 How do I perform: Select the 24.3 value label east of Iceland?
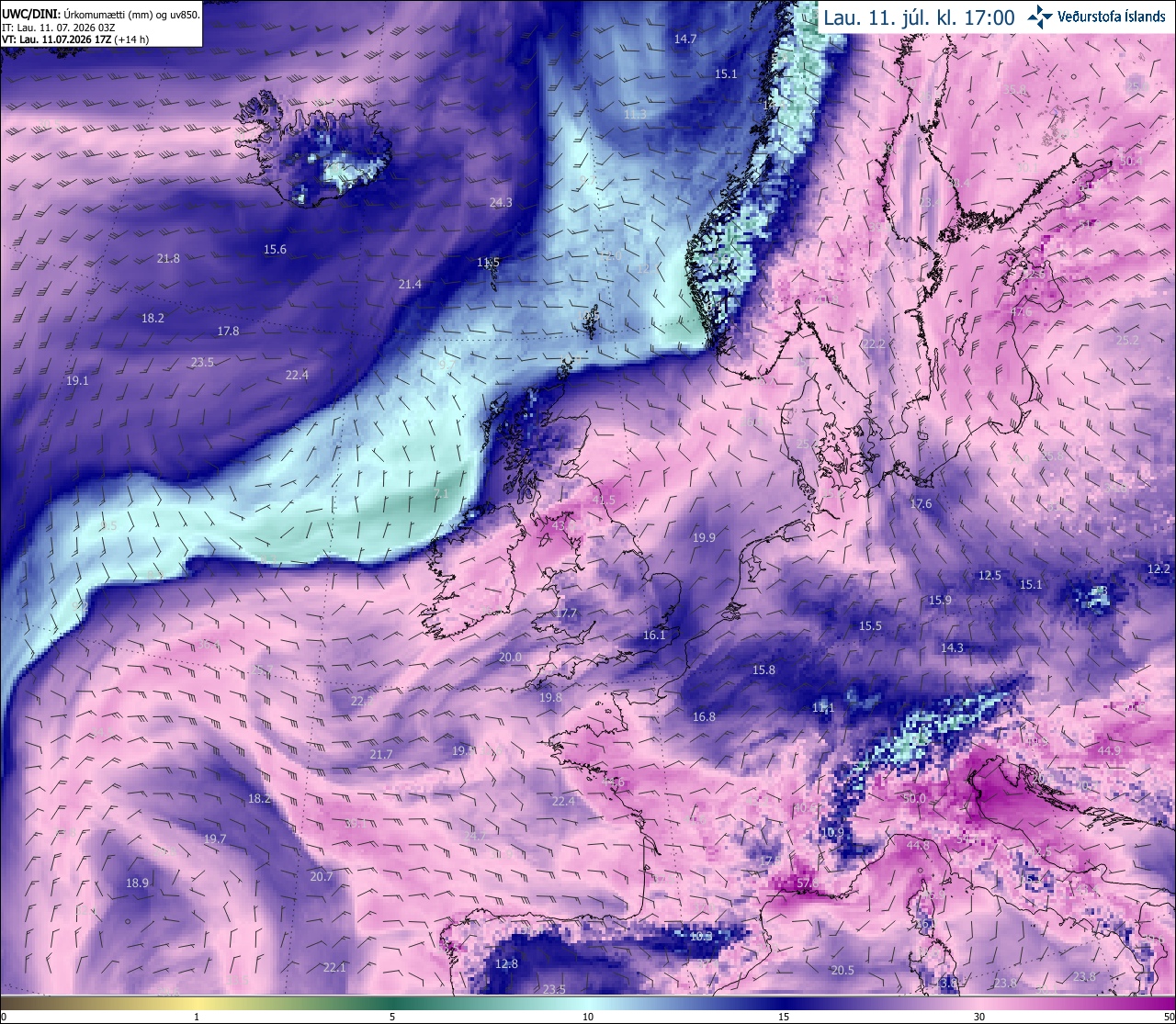click(501, 203)
